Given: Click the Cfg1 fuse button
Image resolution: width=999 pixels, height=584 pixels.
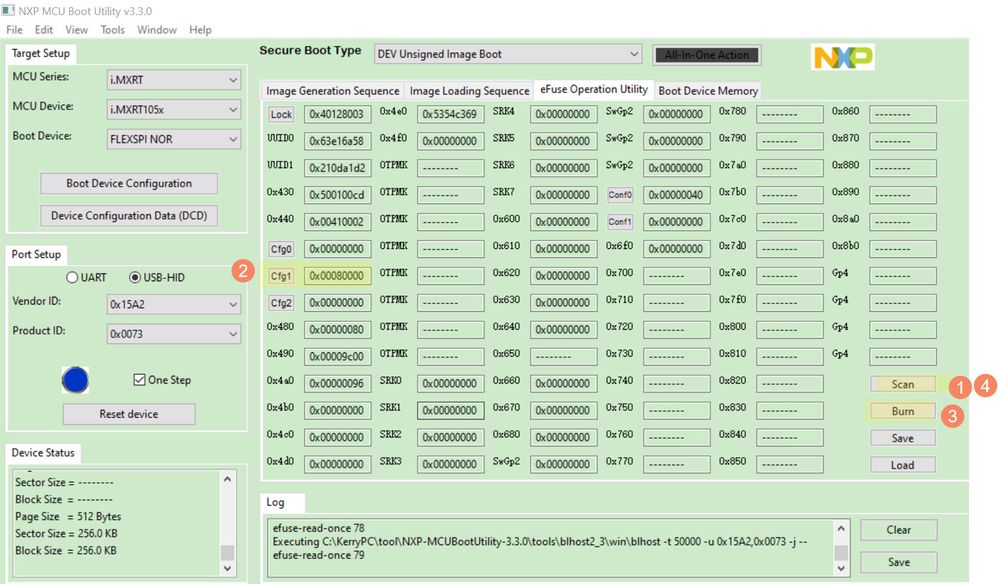Looking at the screenshot, I should click(x=281, y=276).
